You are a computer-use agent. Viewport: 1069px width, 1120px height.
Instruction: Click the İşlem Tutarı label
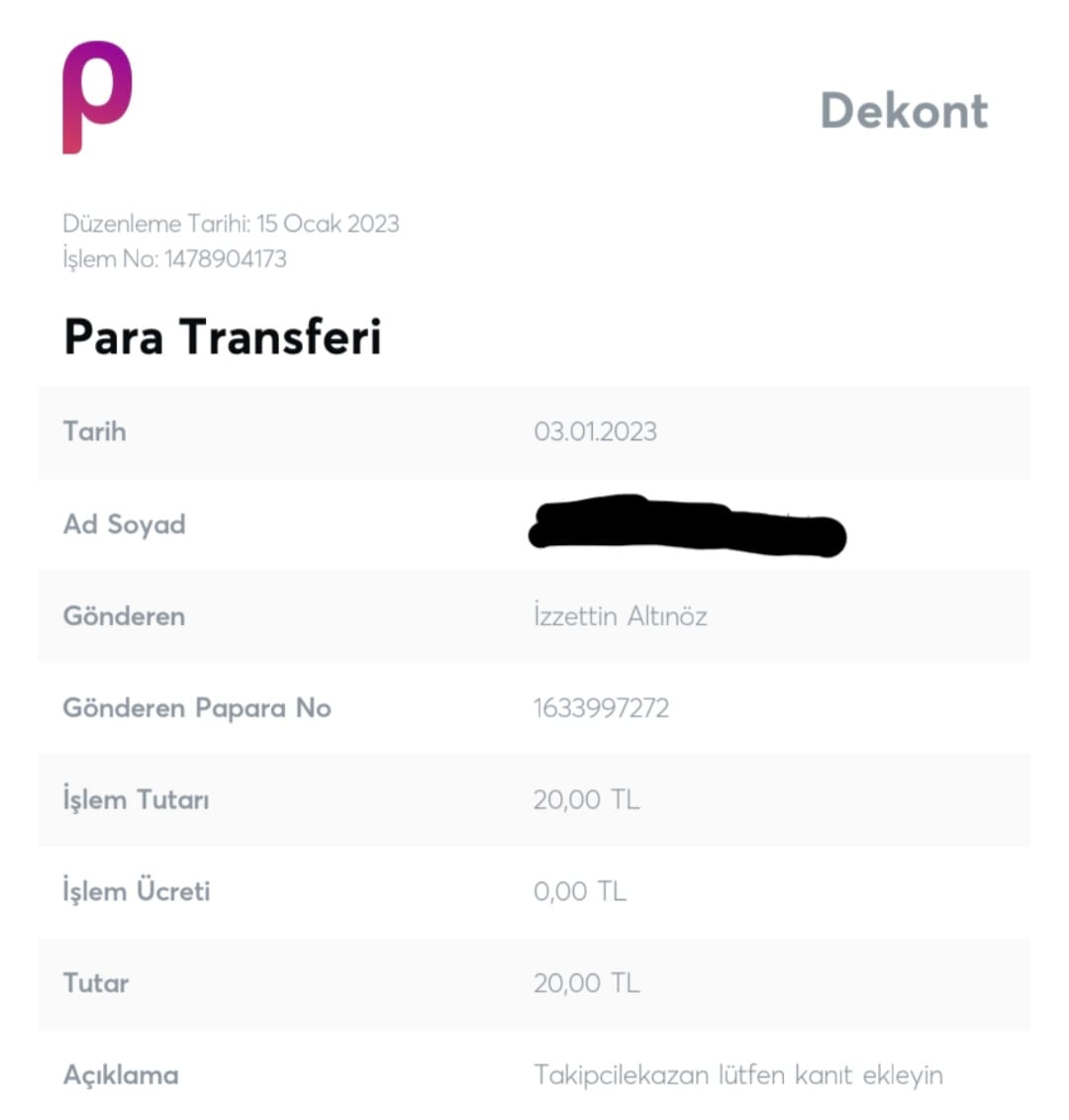click(x=137, y=799)
